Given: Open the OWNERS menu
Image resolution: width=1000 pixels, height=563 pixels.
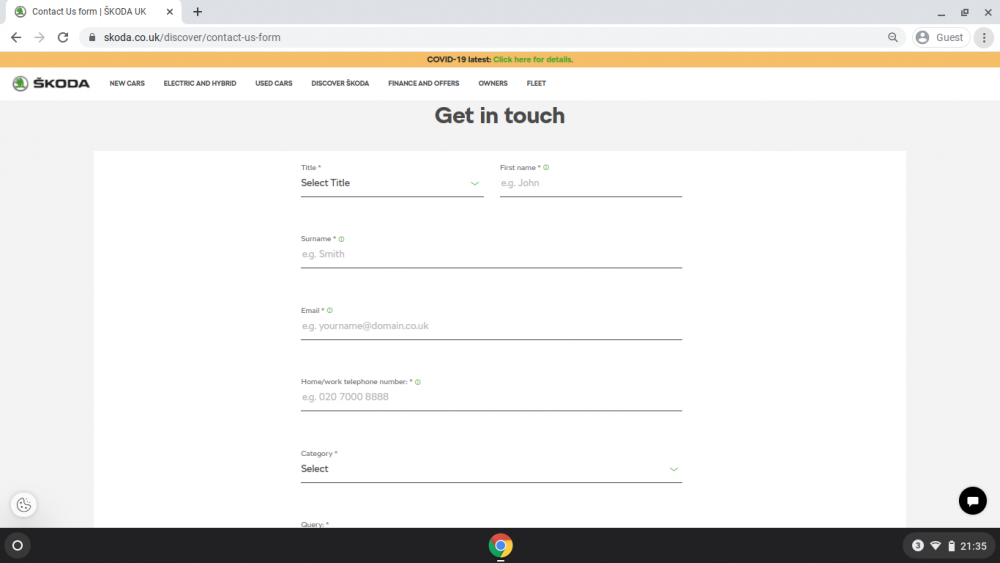Looking at the screenshot, I should coord(493,84).
